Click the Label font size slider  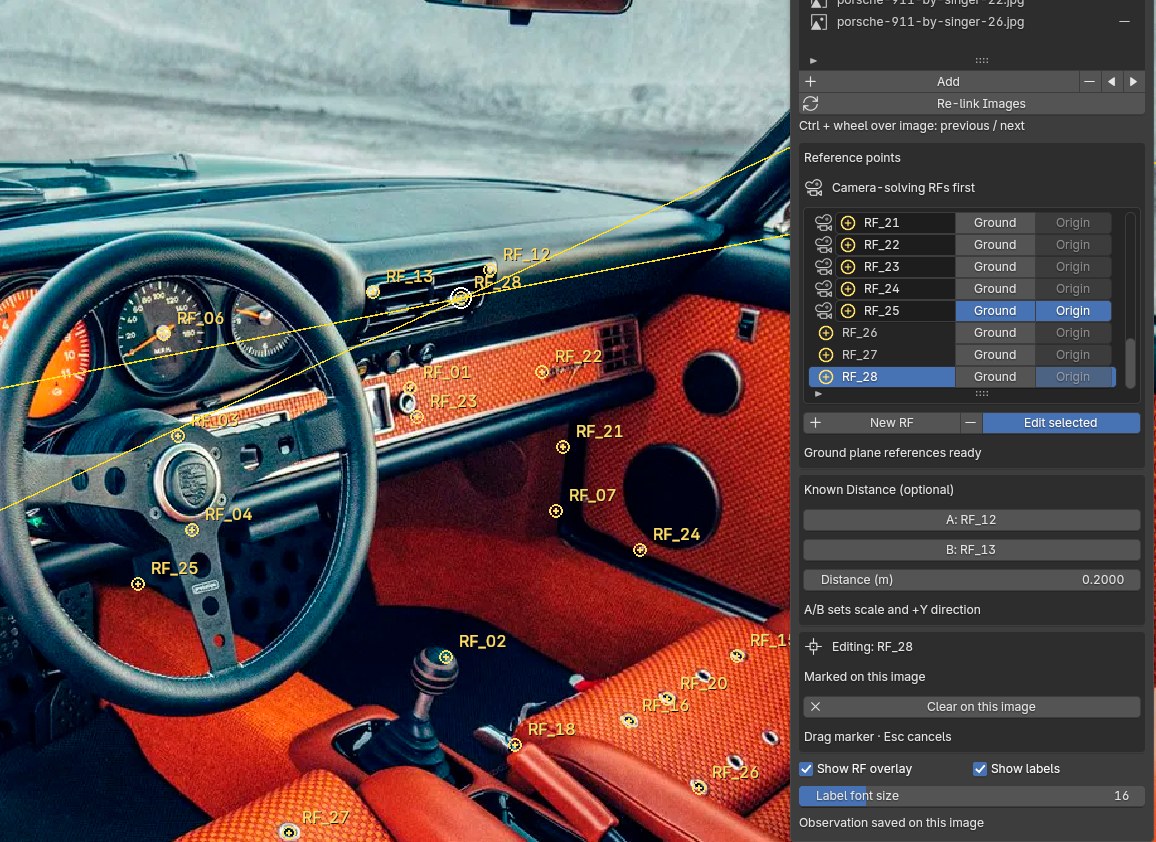[972, 796]
